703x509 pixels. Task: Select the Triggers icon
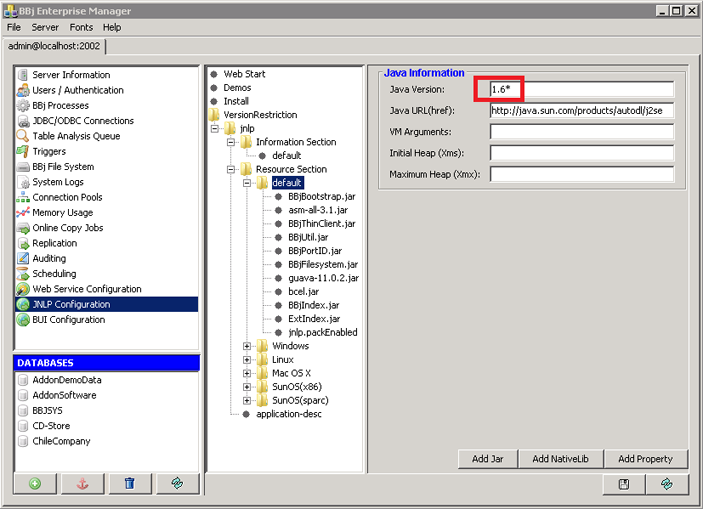23,151
